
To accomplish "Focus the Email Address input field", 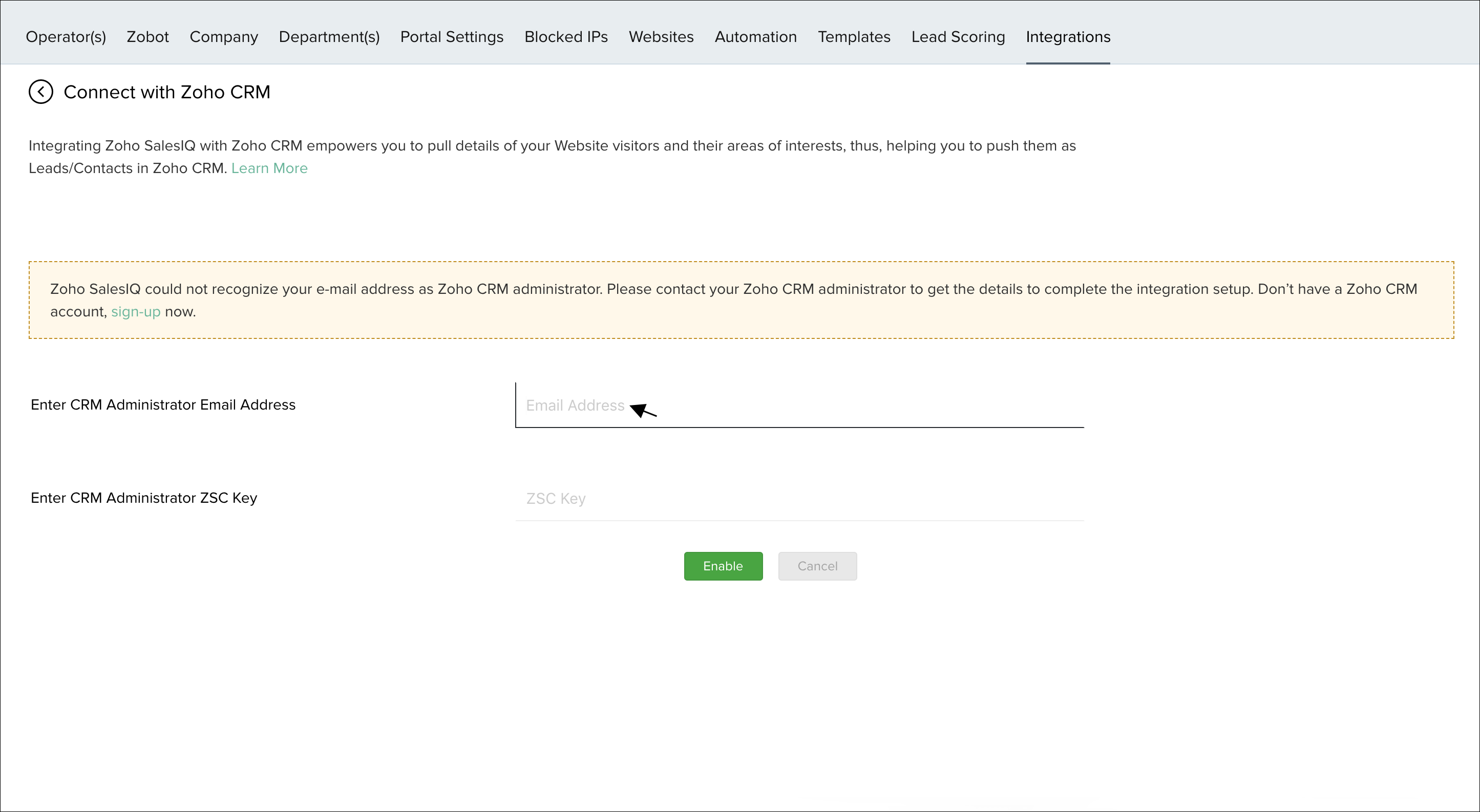I will 800,405.
